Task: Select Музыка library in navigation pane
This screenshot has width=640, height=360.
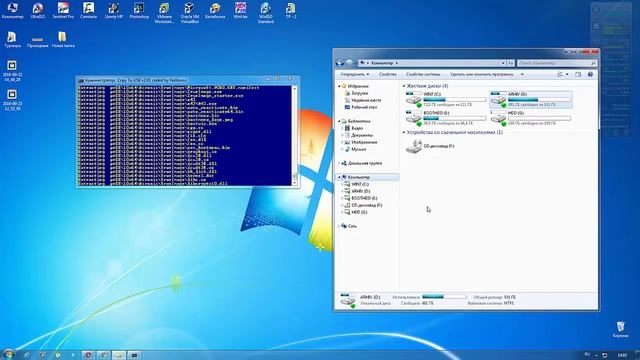Action: (x=358, y=149)
